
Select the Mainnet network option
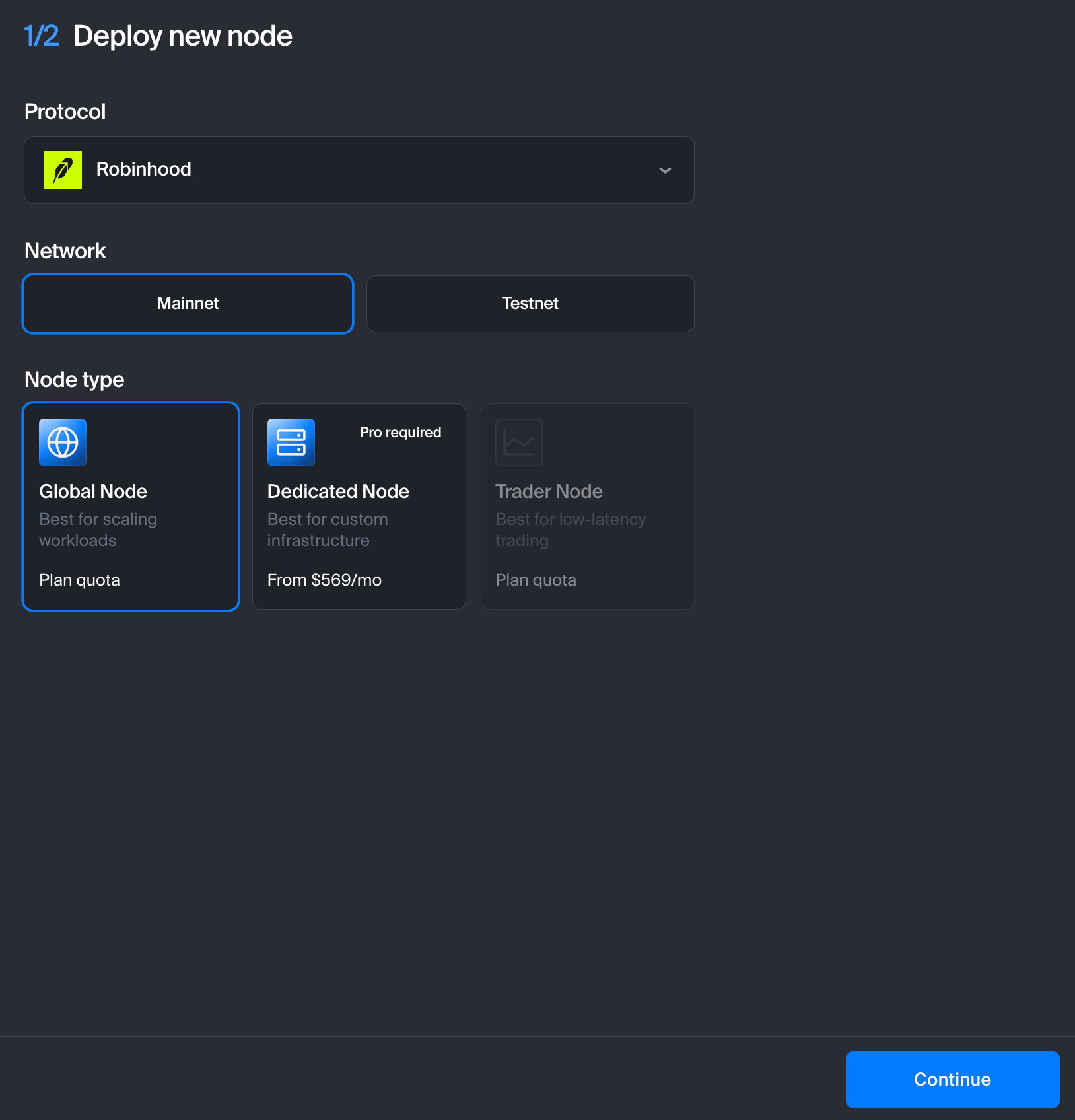(188, 304)
